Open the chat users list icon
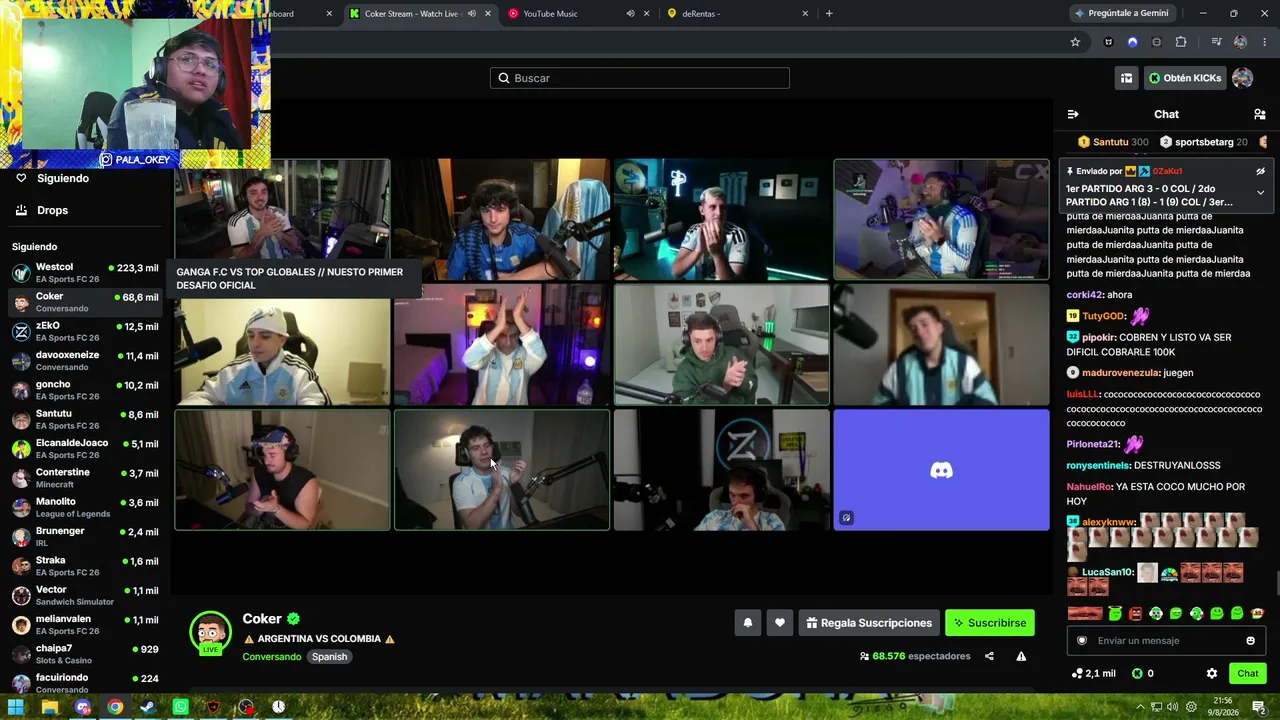1280x720 pixels. tap(1259, 114)
